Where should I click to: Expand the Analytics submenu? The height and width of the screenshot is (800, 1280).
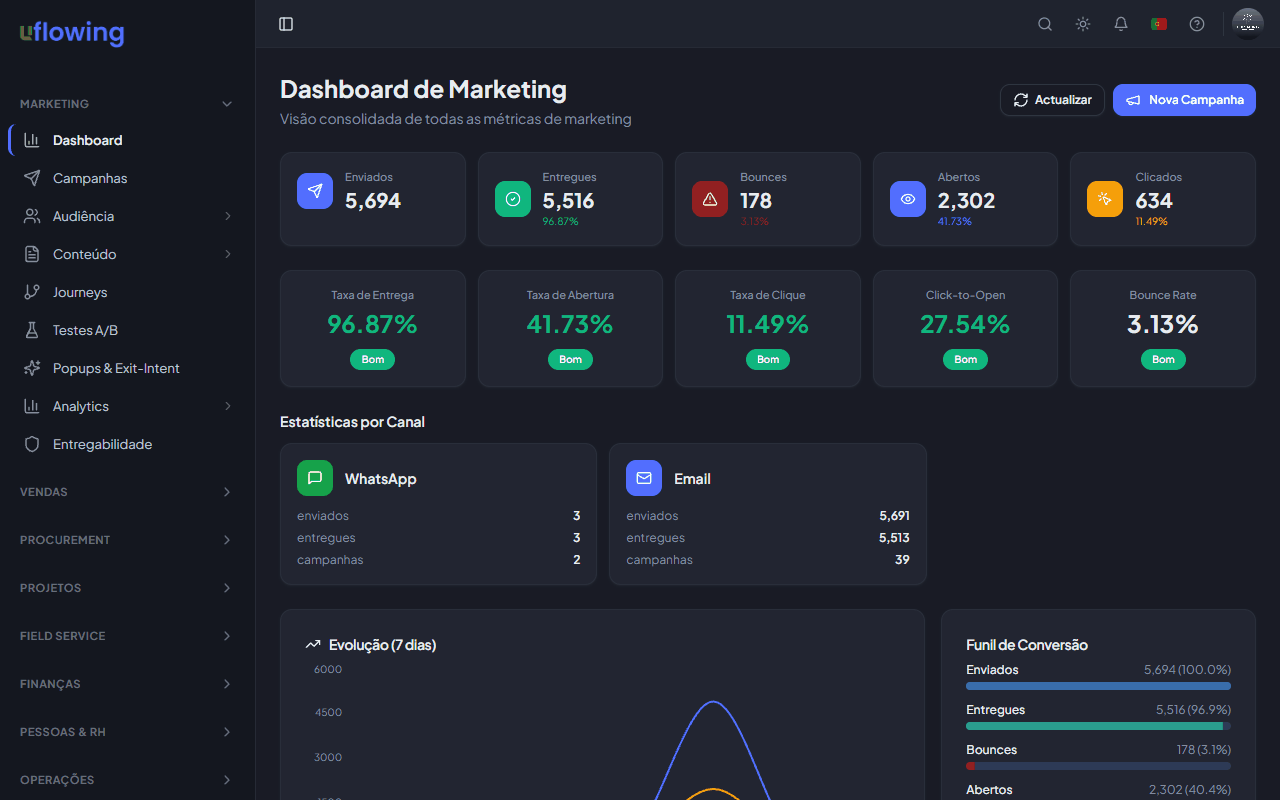click(x=227, y=405)
